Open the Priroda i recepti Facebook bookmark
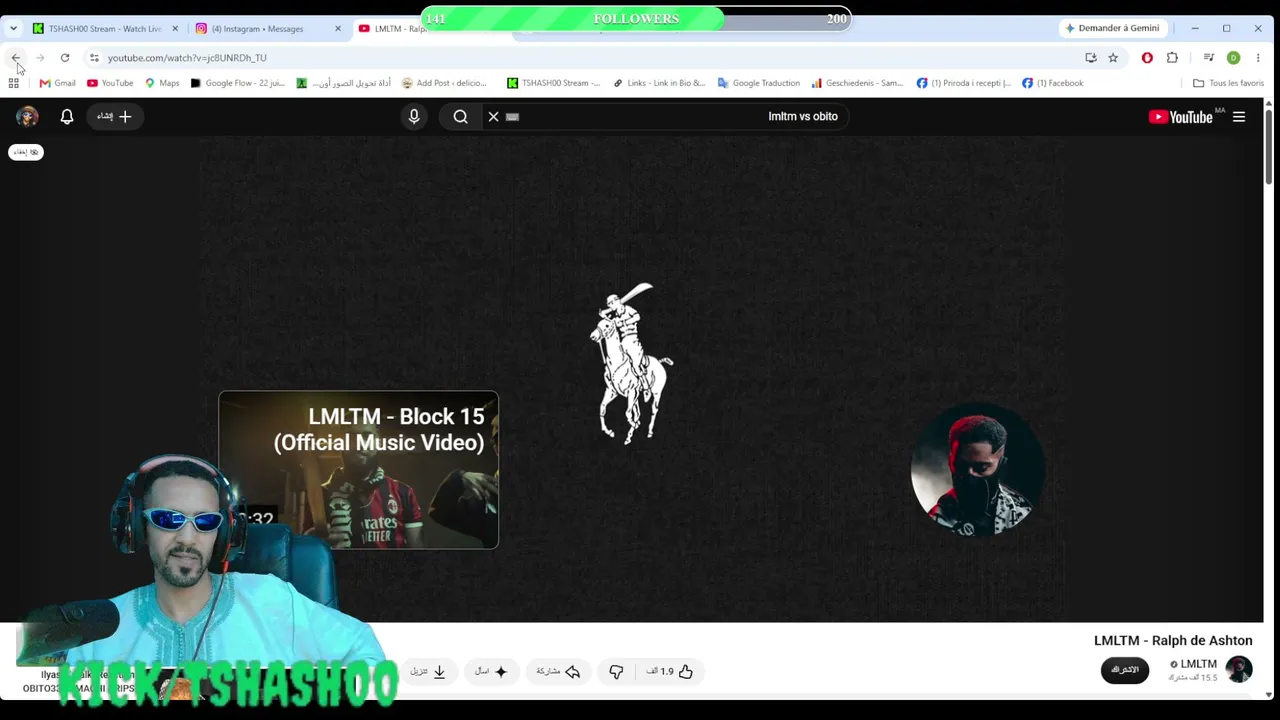 coord(963,83)
